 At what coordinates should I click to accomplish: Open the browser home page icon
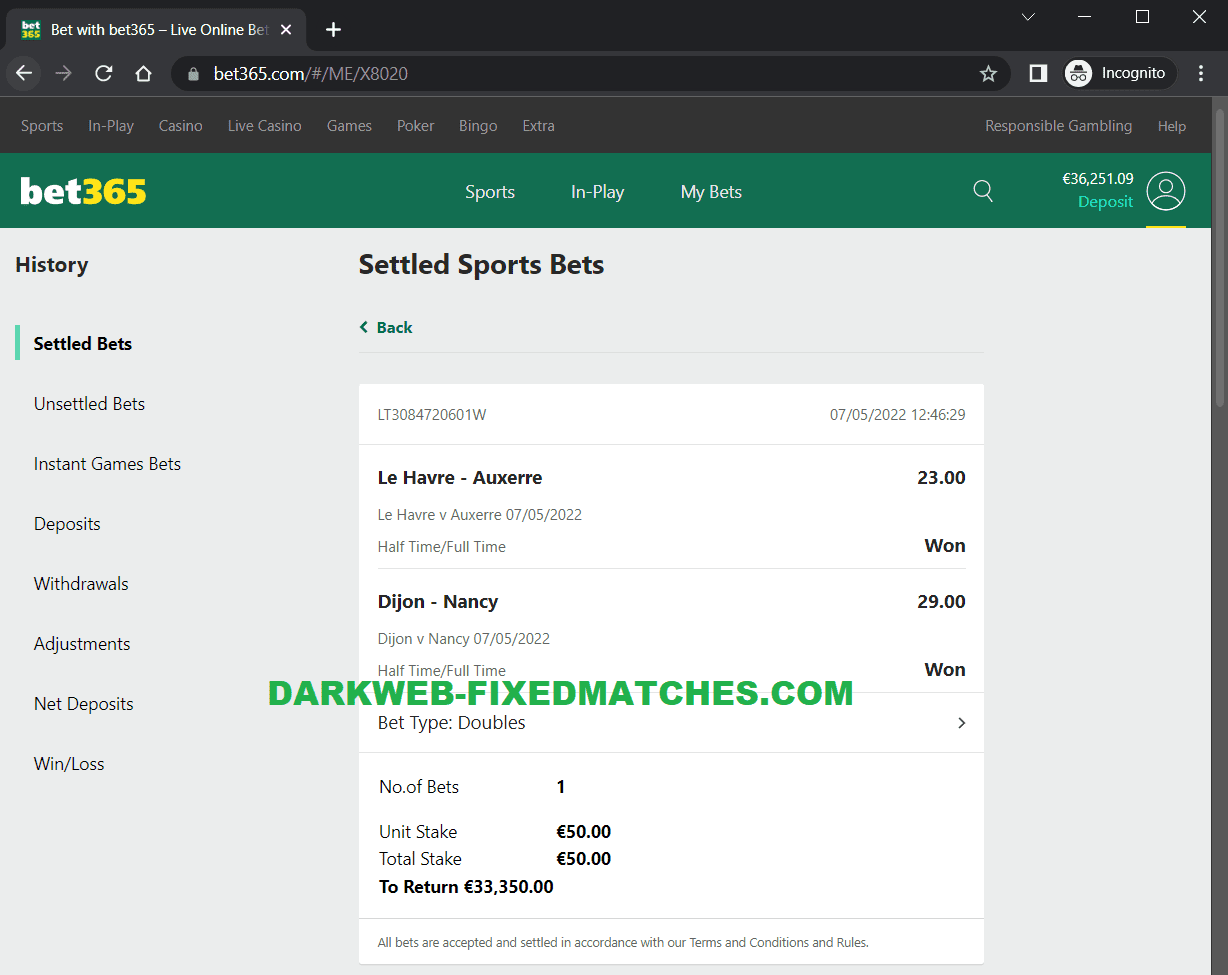pyautogui.click(x=143, y=73)
